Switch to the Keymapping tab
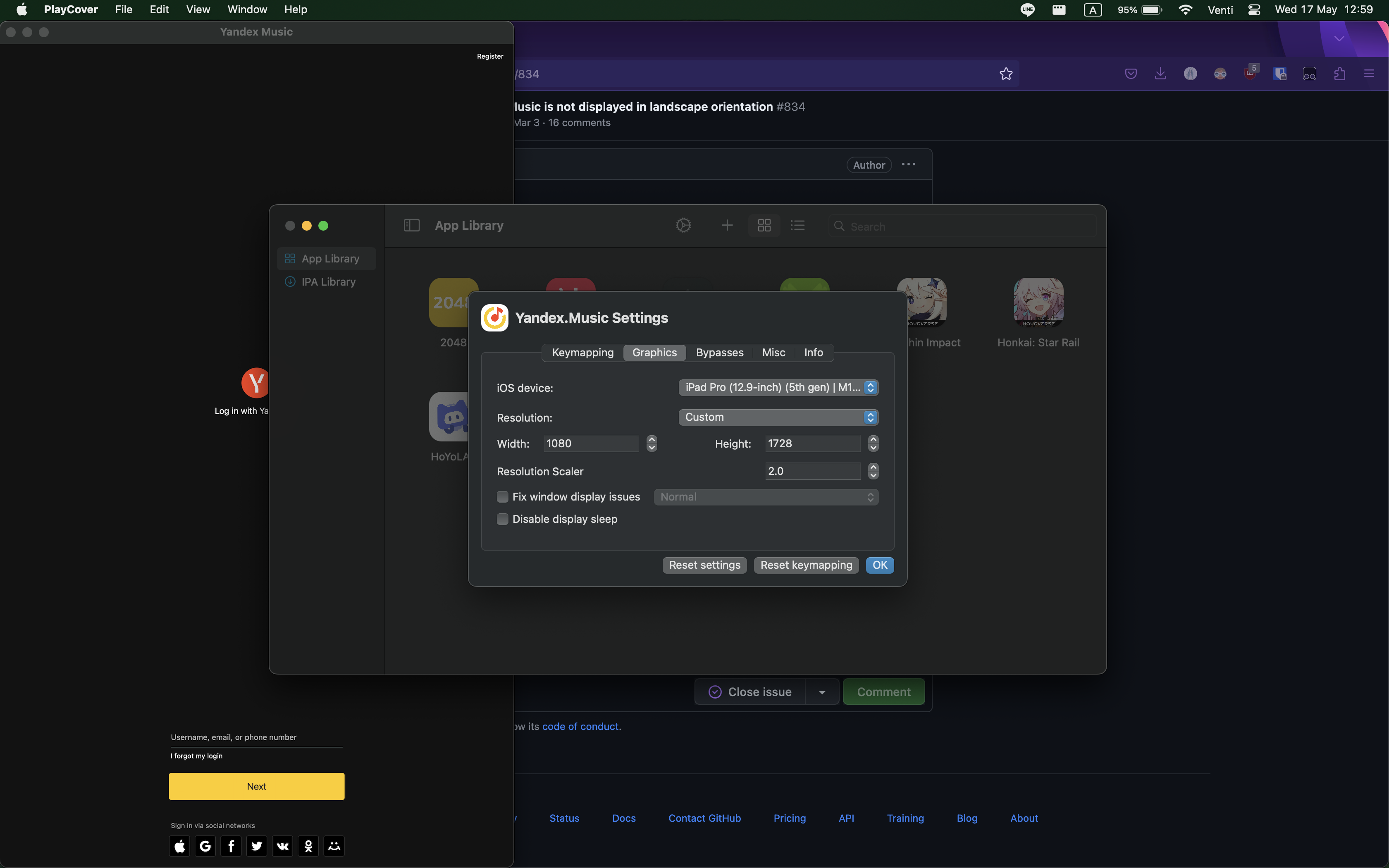 click(x=582, y=353)
